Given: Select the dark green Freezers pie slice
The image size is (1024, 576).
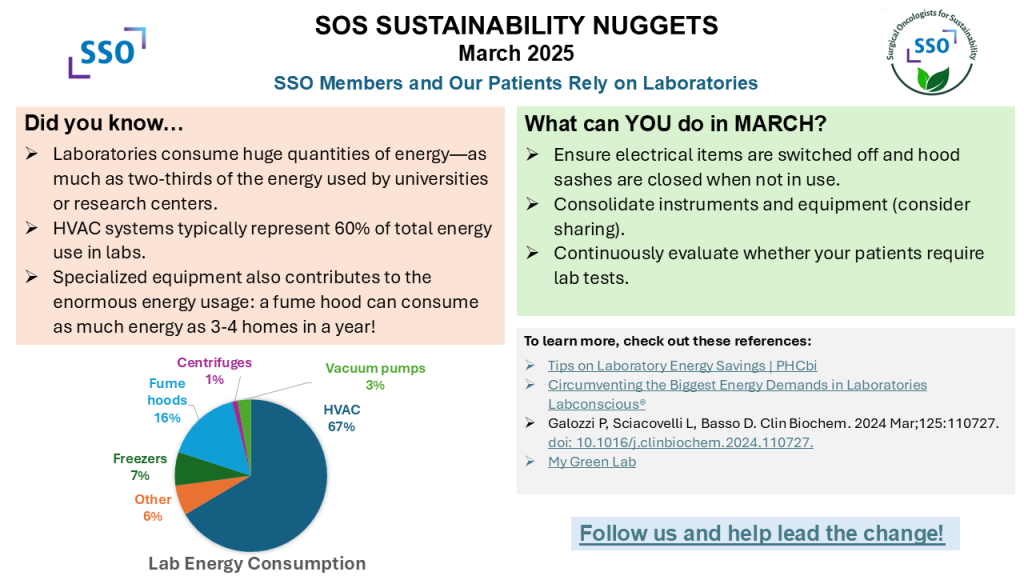Looking at the screenshot, I should pyautogui.click(x=191, y=468).
